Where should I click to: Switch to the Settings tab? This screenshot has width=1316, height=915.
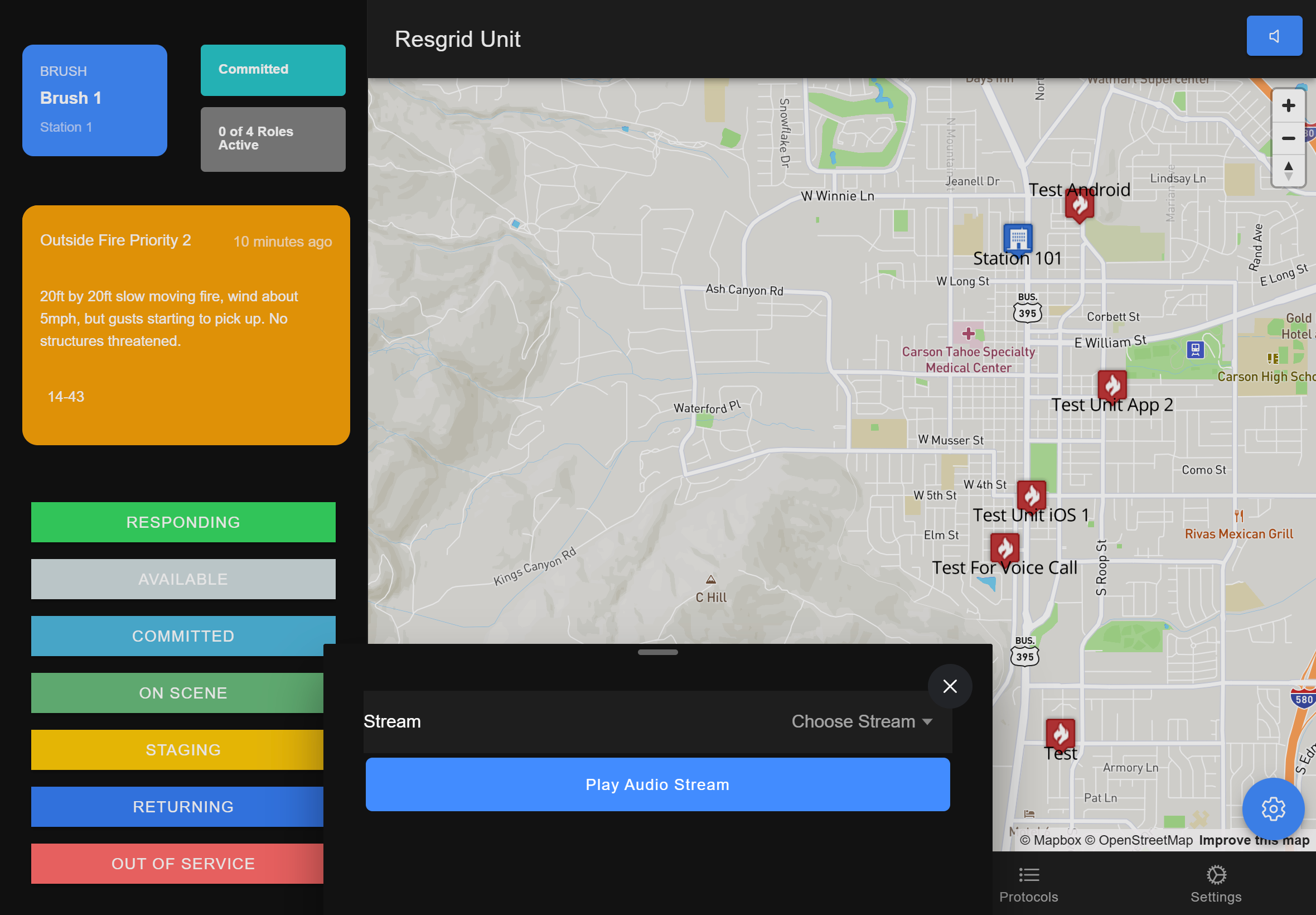pyautogui.click(x=1215, y=883)
